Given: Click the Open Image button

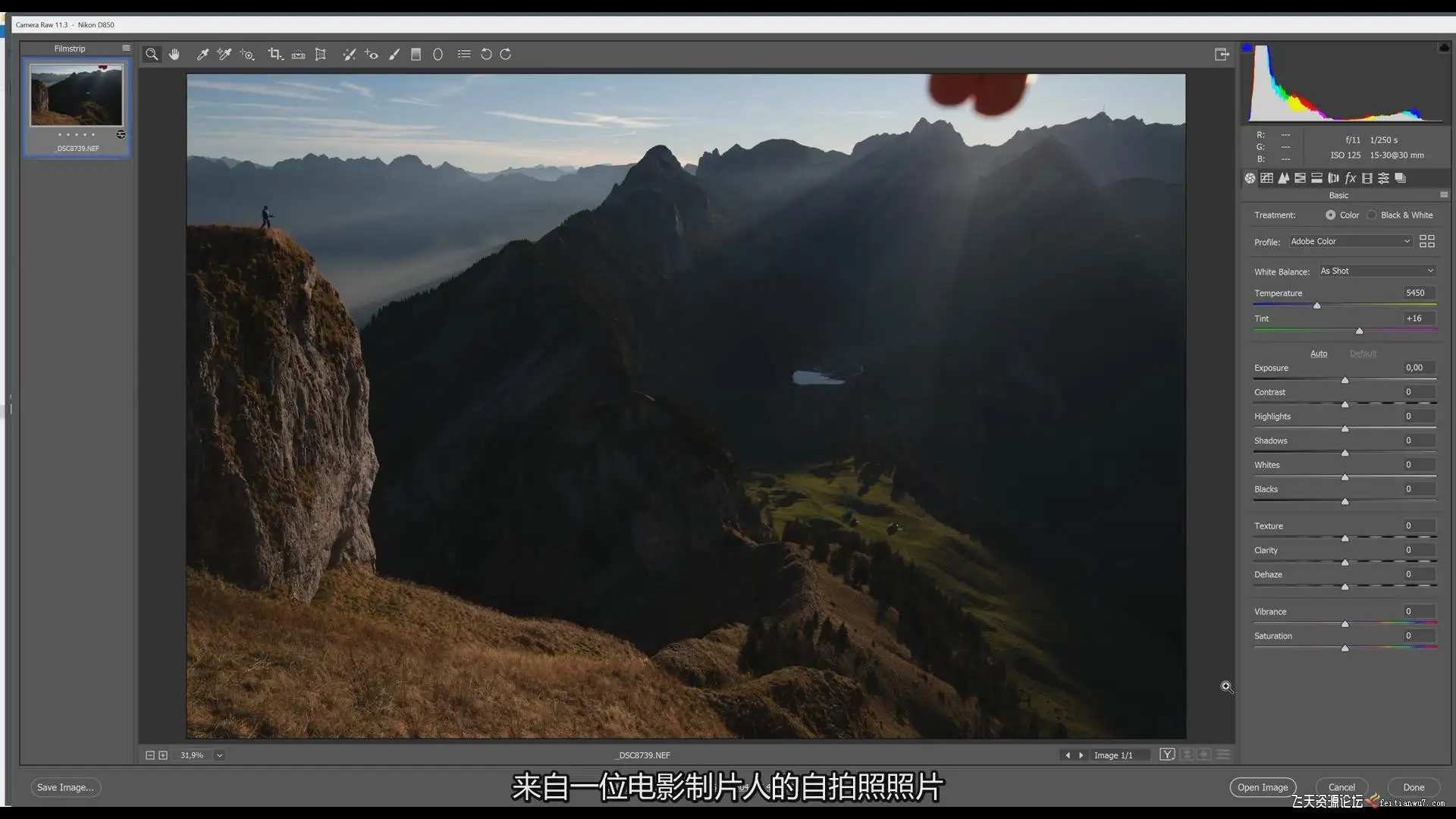Looking at the screenshot, I should tap(1262, 787).
